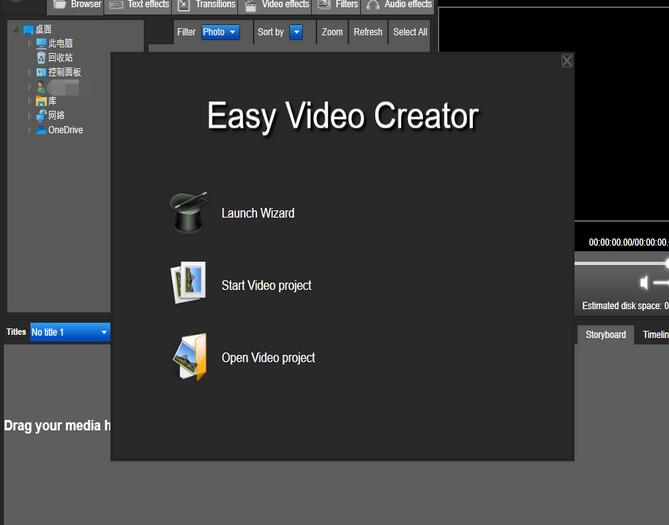669x525 pixels.
Task: Select the 回收站 tree item label
Action: pyautogui.click(x=60, y=58)
